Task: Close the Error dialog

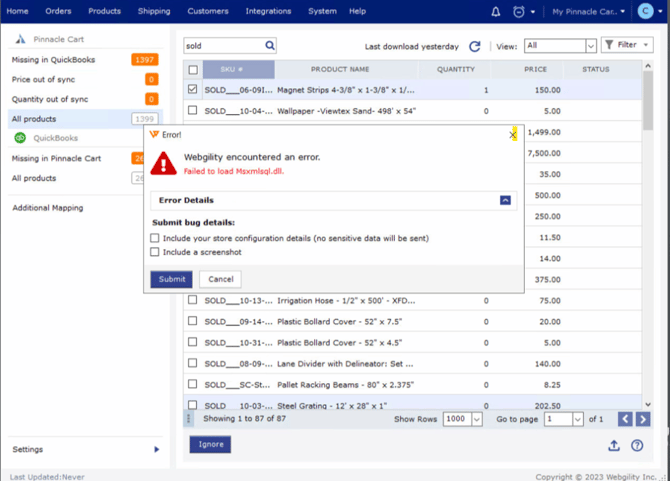Action: coord(513,134)
